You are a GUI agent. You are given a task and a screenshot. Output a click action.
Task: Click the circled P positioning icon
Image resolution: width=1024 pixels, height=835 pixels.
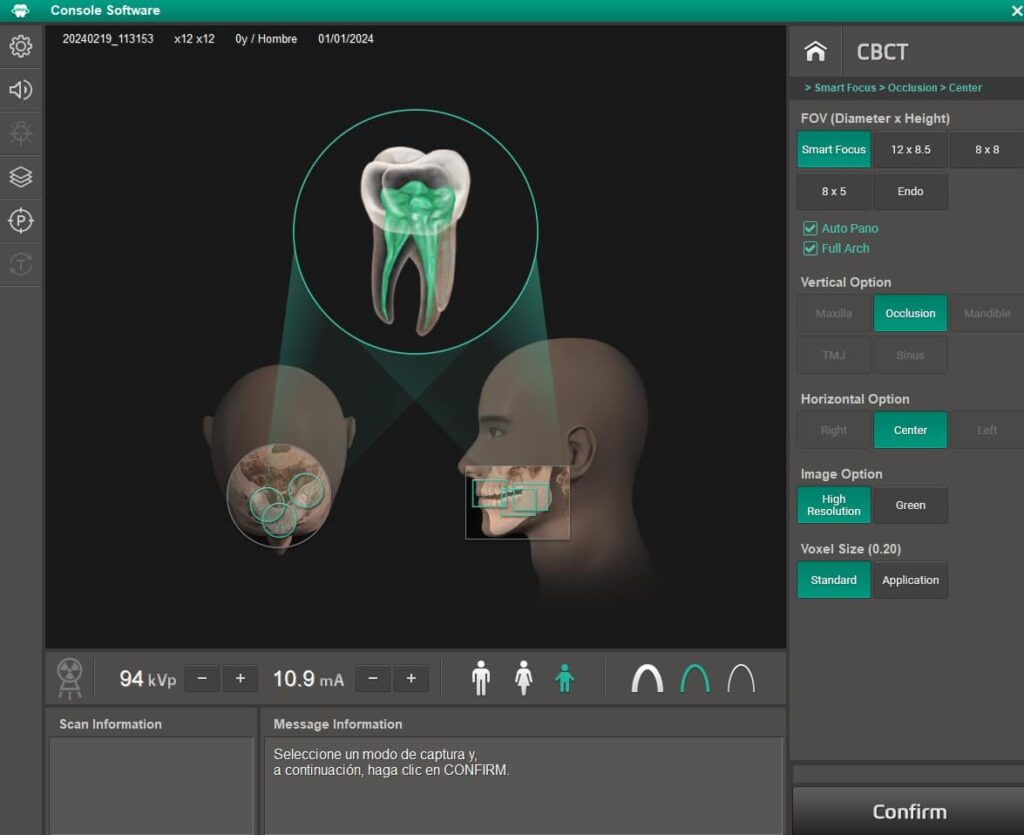pos(21,221)
